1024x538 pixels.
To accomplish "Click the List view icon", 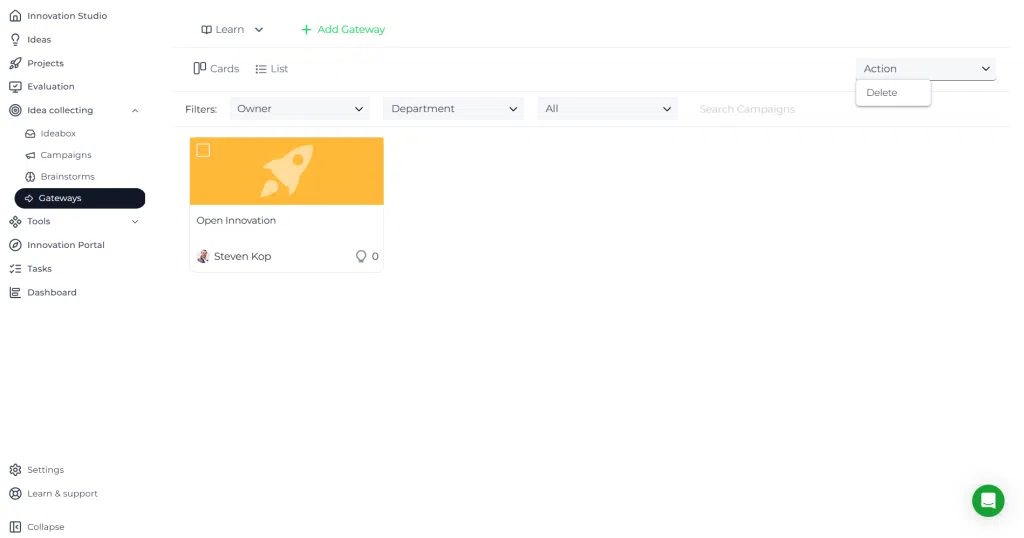I will pyautogui.click(x=261, y=69).
